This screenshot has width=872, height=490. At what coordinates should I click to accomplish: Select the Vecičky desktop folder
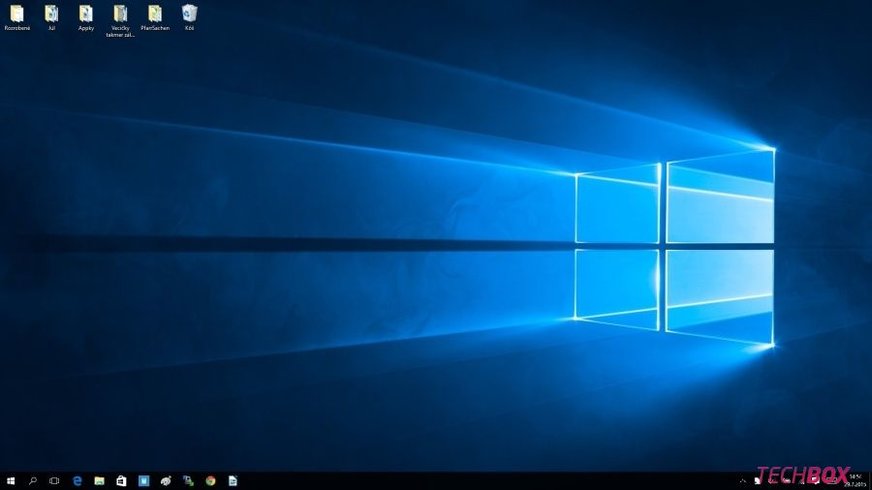pos(120,16)
